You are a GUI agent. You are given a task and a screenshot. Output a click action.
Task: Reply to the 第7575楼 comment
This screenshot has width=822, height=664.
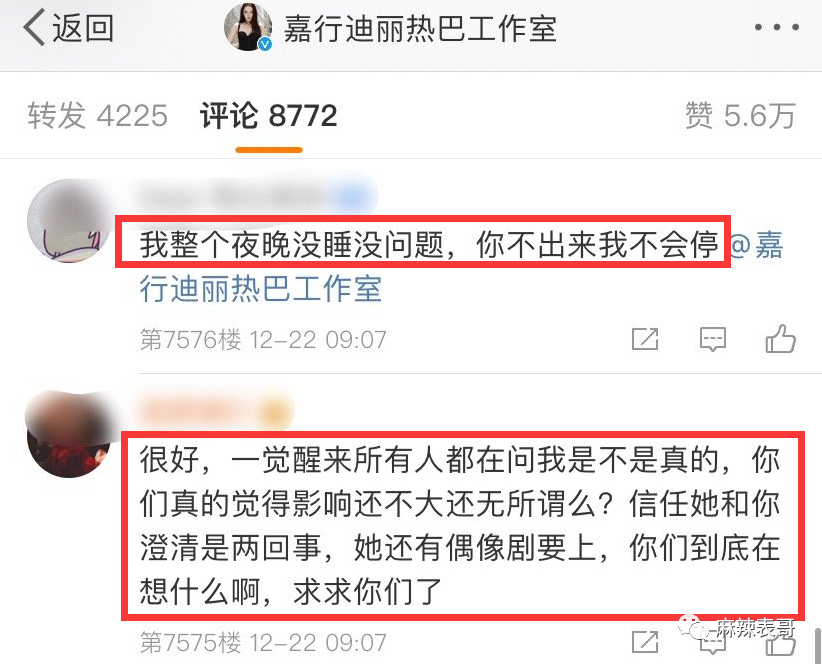[713, 643]
